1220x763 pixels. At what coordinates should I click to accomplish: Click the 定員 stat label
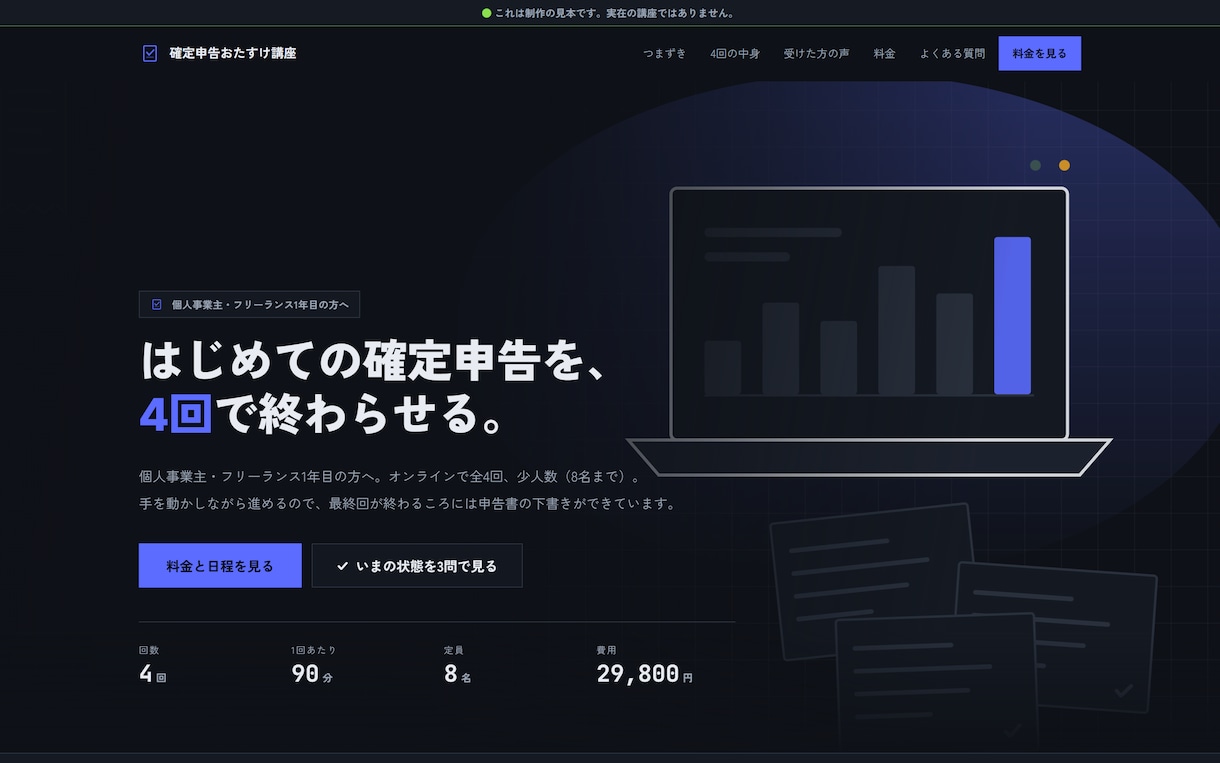pos(454,650)
